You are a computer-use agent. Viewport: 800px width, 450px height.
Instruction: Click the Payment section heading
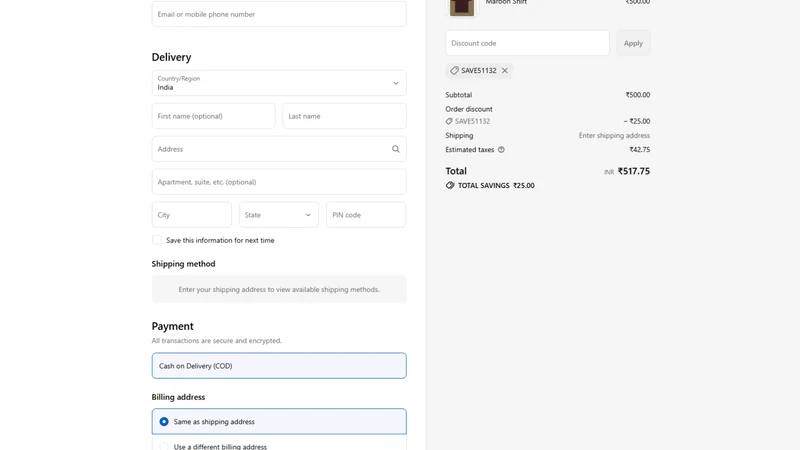(x=172, y=326)
